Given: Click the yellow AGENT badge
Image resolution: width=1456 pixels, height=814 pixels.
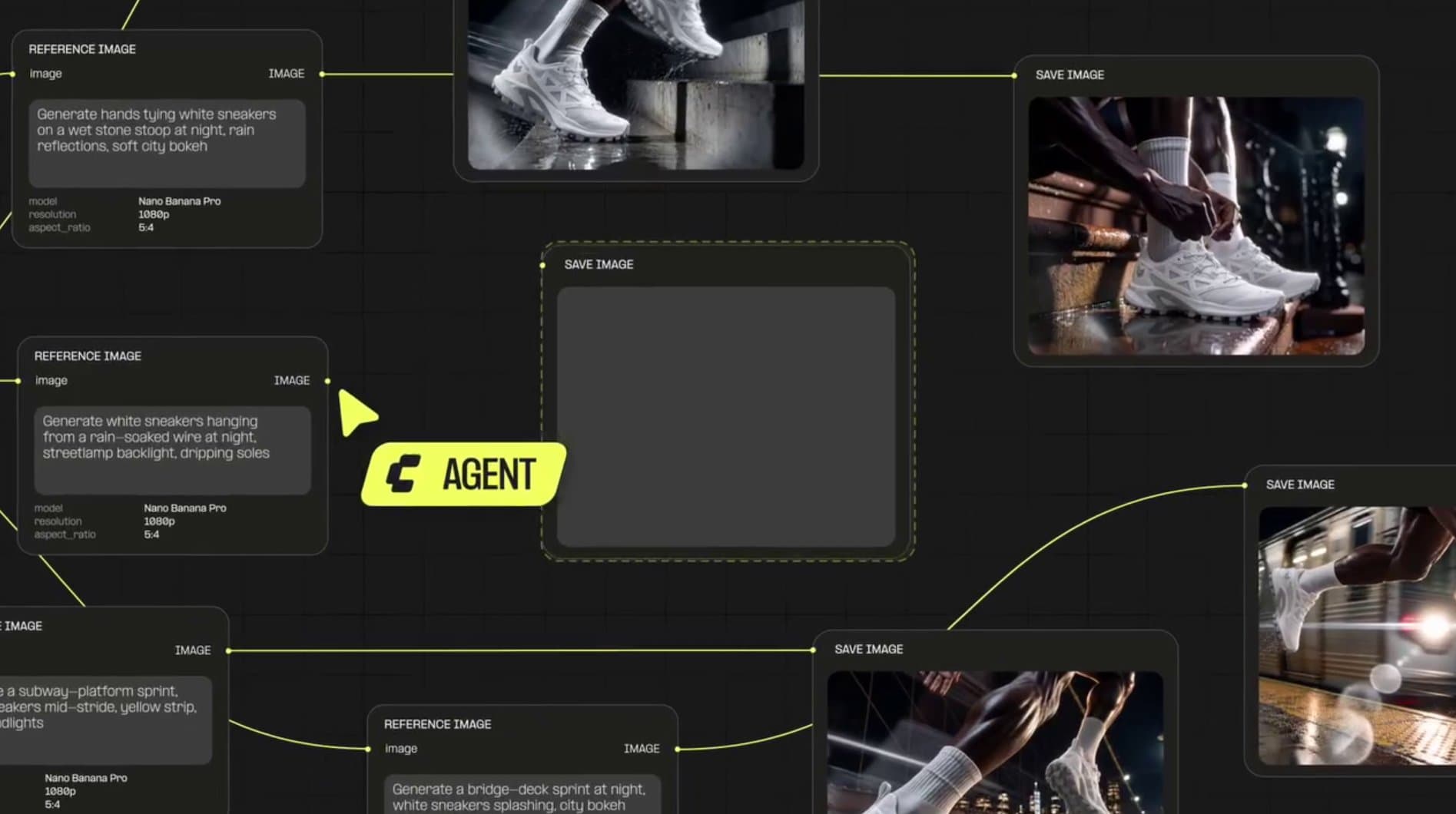Looking at the screenshot, I should [463, 474].
